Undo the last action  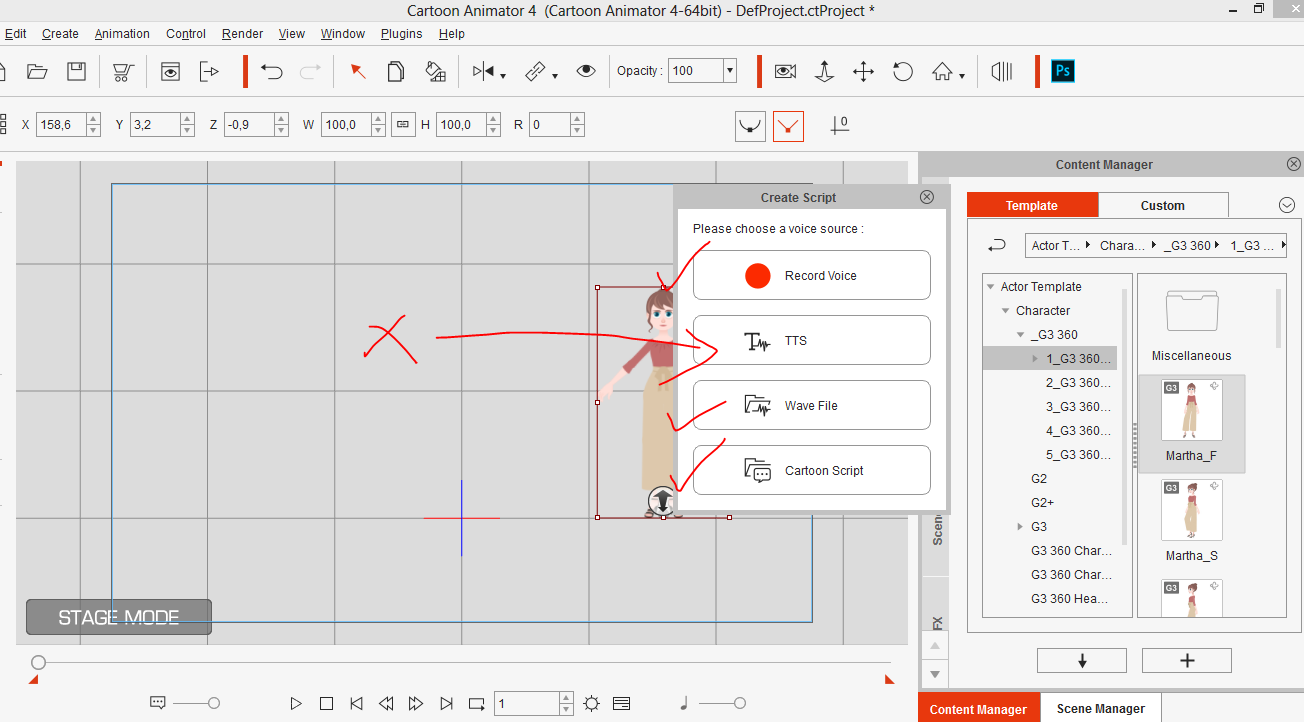272,71
